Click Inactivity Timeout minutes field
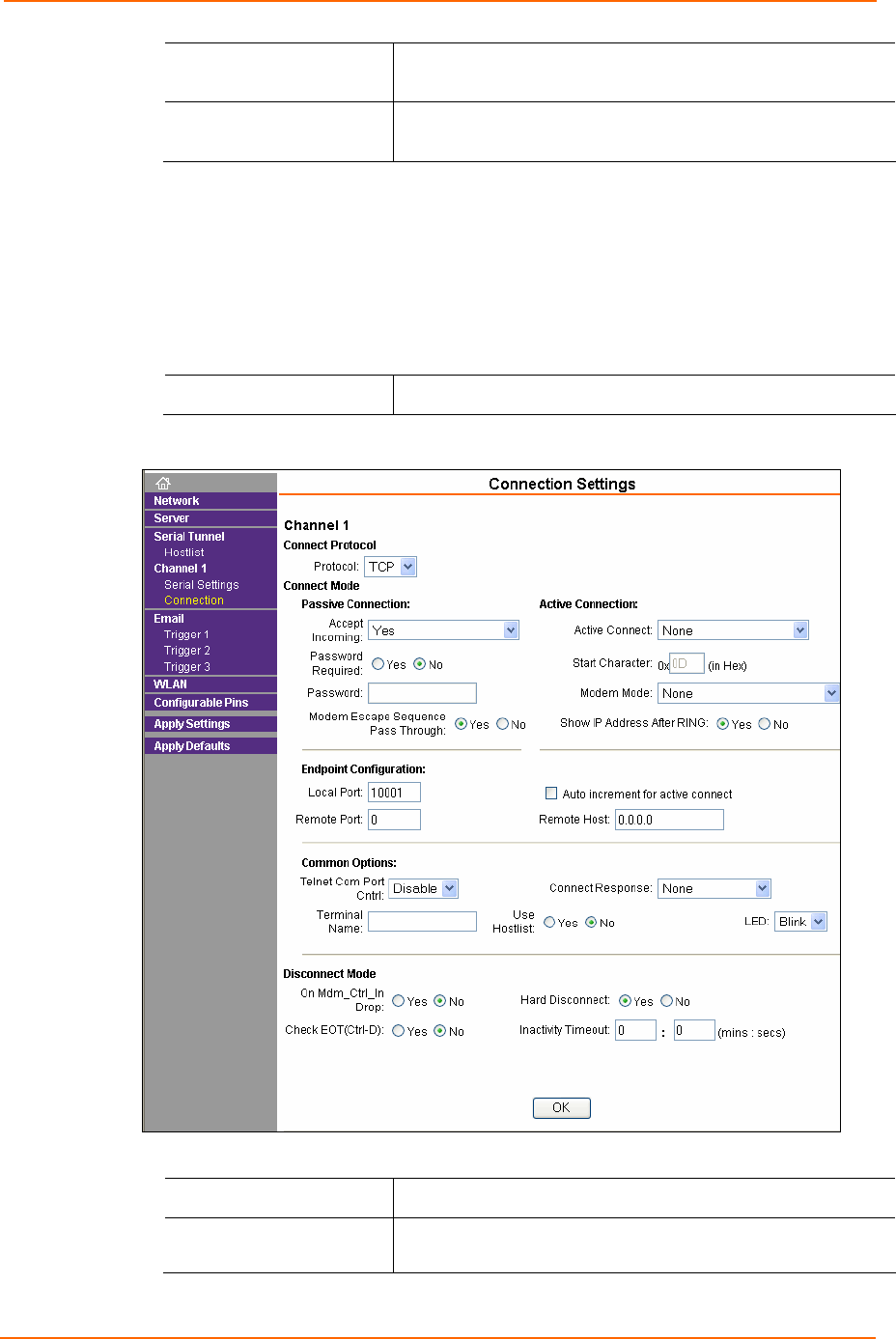The image size is (896, 1339). point(635,1030)
